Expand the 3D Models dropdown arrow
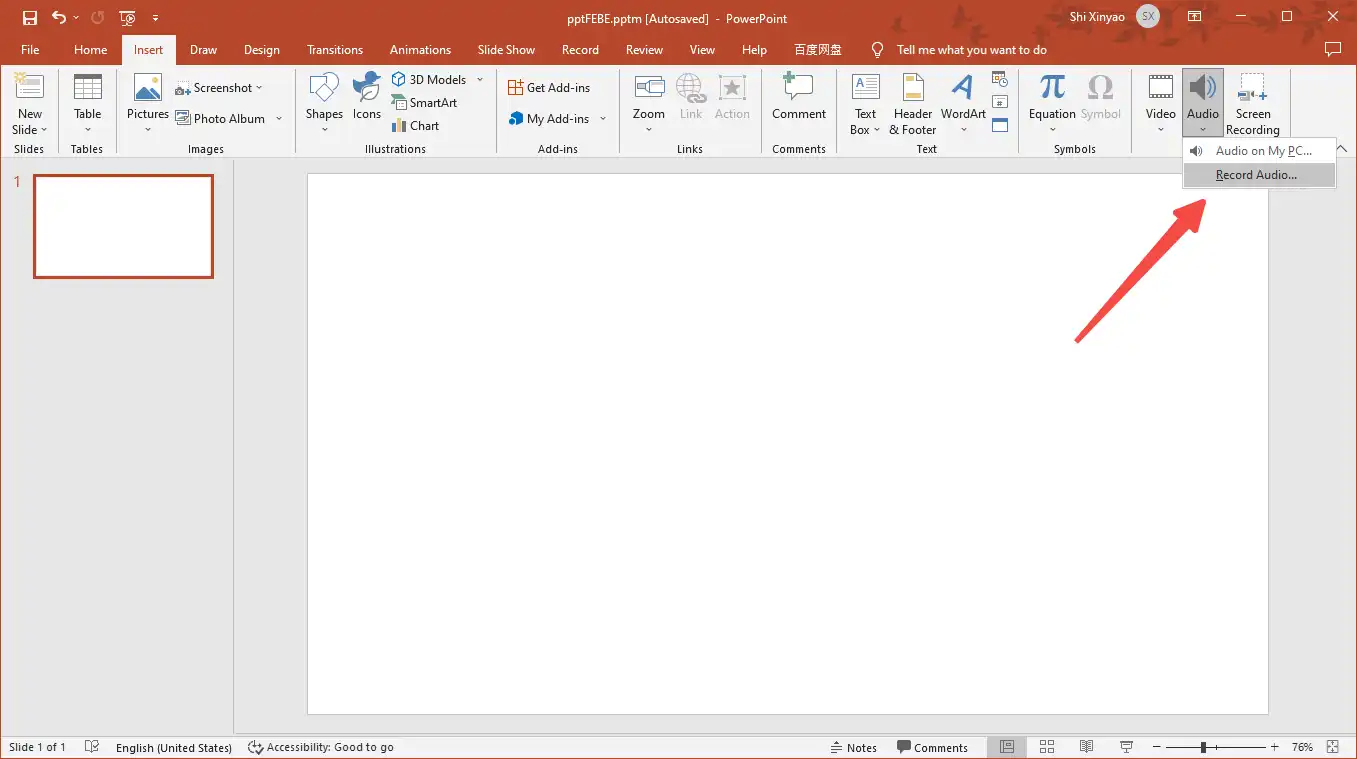Viewport: 1357px width, 759px height. (x=480, y=80)
